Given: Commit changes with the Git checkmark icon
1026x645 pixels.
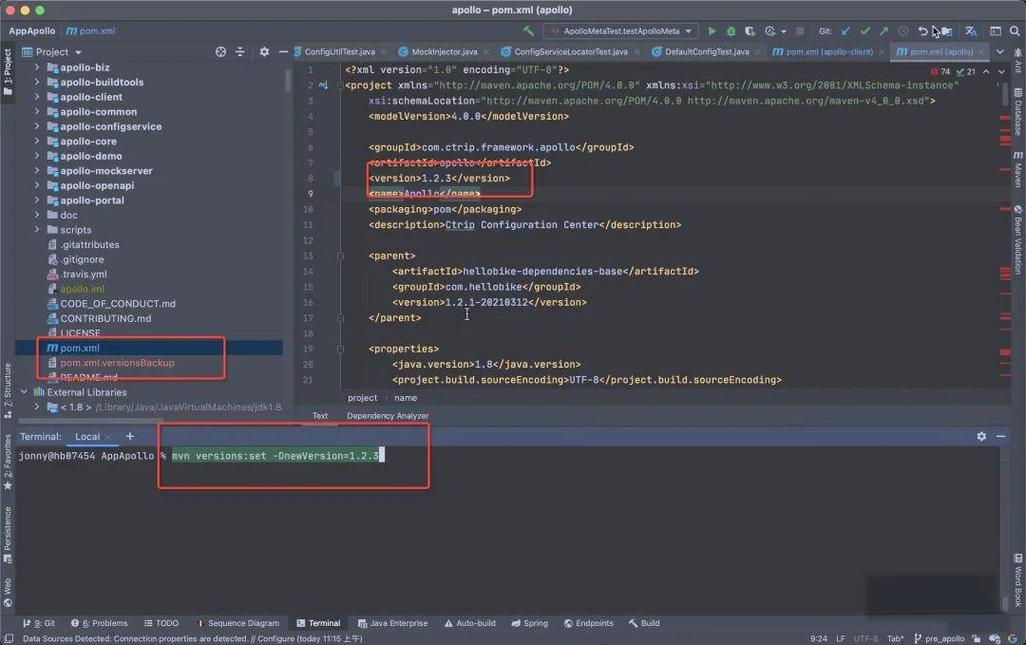Looking at the screenshot, I should point(865,31).
